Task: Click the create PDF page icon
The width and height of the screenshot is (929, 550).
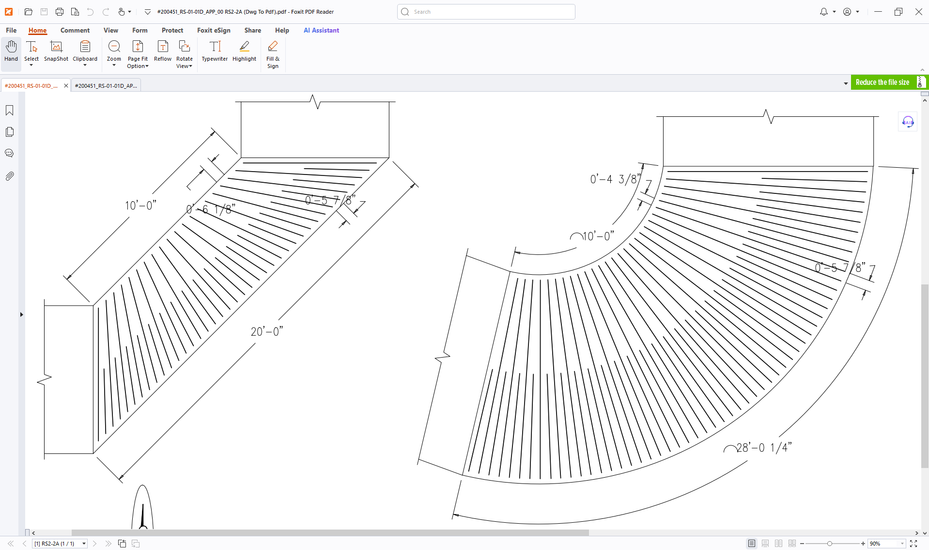Action: [75, 12]
